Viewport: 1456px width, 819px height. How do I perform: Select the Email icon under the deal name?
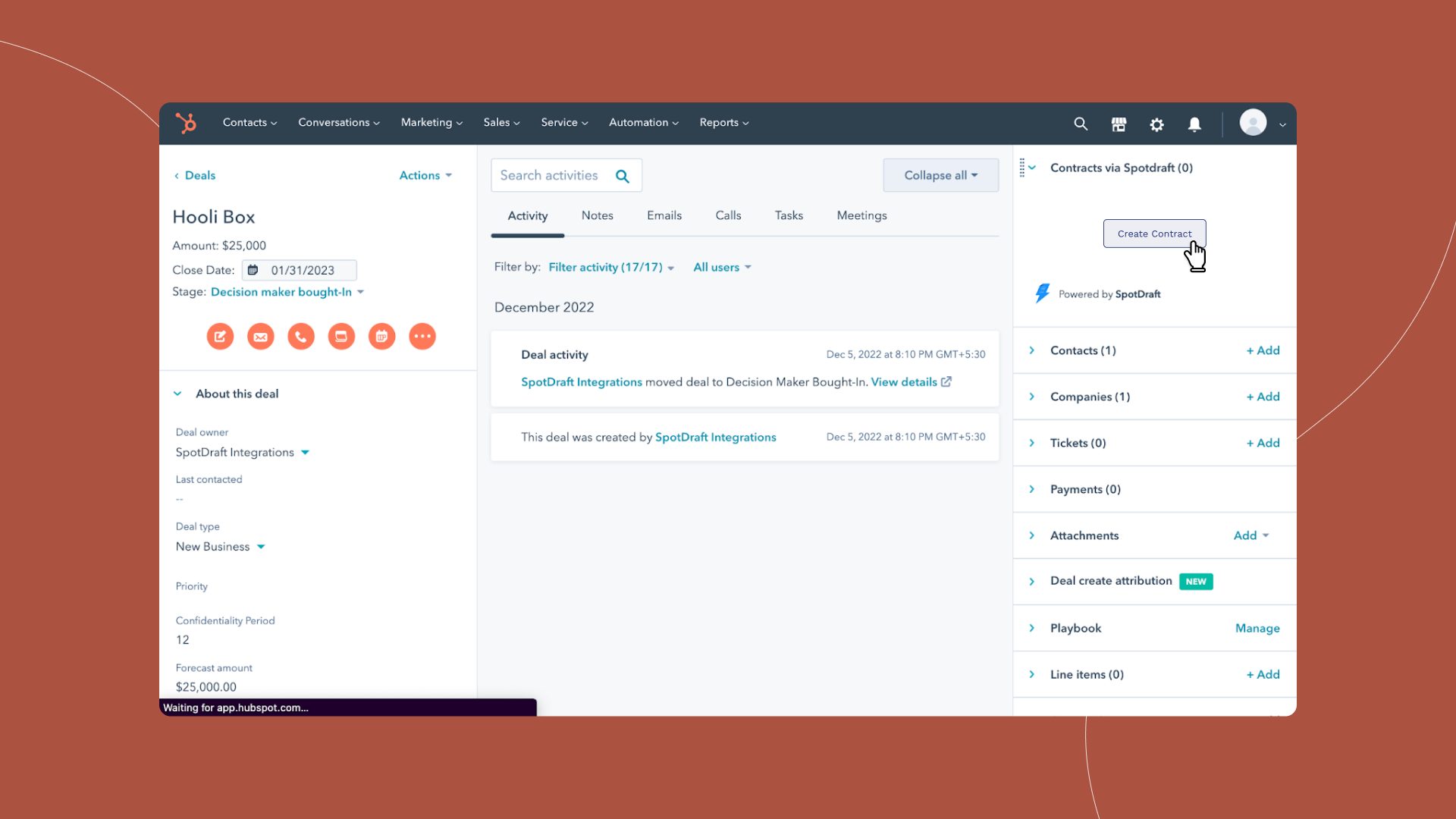click(260, 336)
